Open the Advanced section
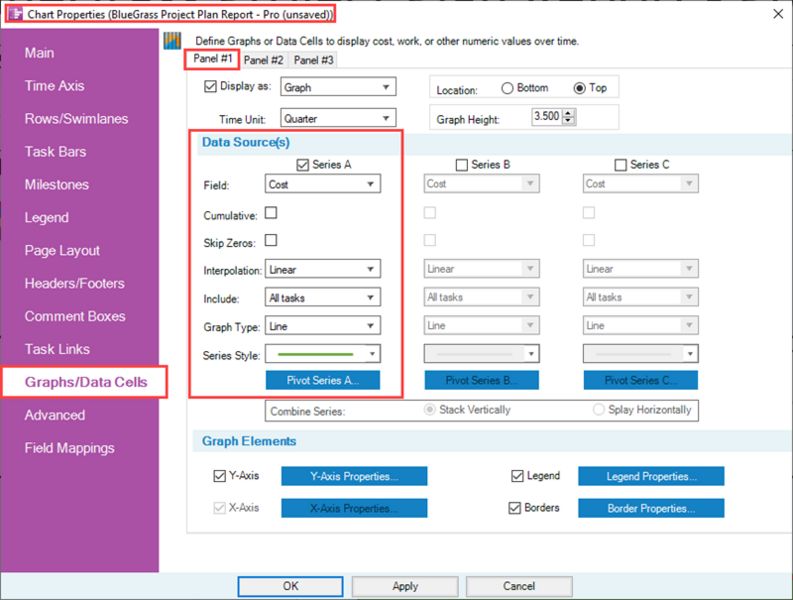This screenshot has width=793, height=600. [55, 415]
